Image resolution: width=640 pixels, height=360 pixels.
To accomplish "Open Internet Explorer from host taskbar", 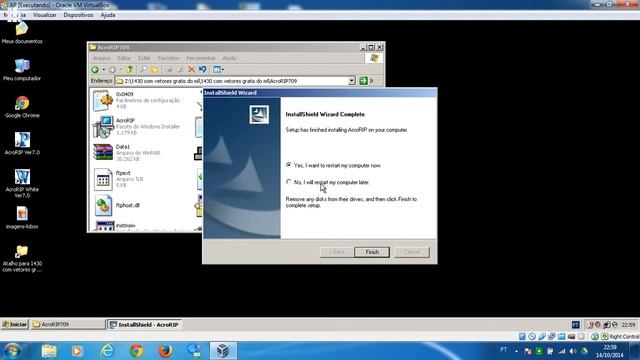I will pos(107,351).
